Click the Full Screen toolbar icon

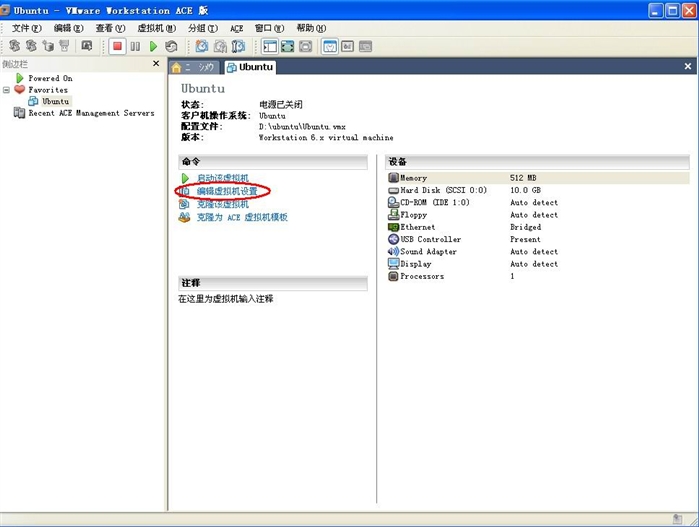coord(288,46)
